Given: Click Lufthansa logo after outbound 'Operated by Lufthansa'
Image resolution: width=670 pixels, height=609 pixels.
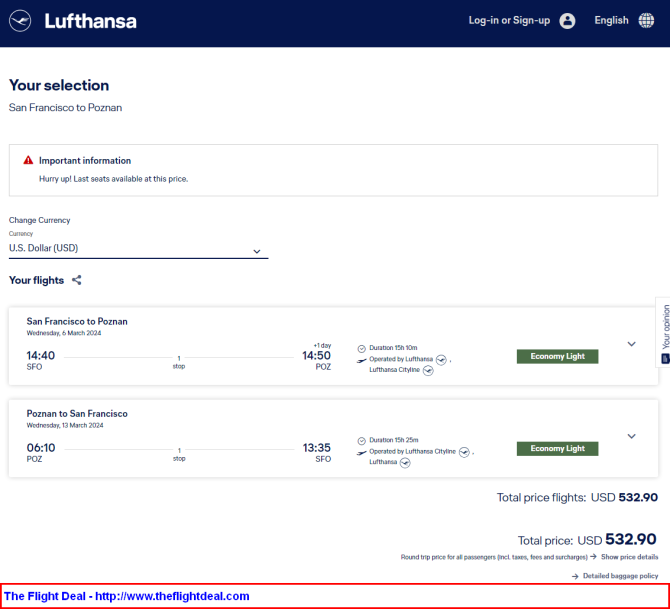Looking at the screenshot, I should pos(441,360).
